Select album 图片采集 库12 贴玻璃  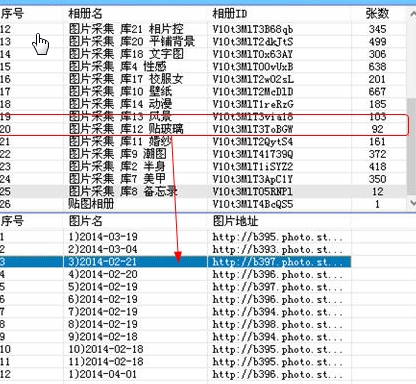pos(126,129)
